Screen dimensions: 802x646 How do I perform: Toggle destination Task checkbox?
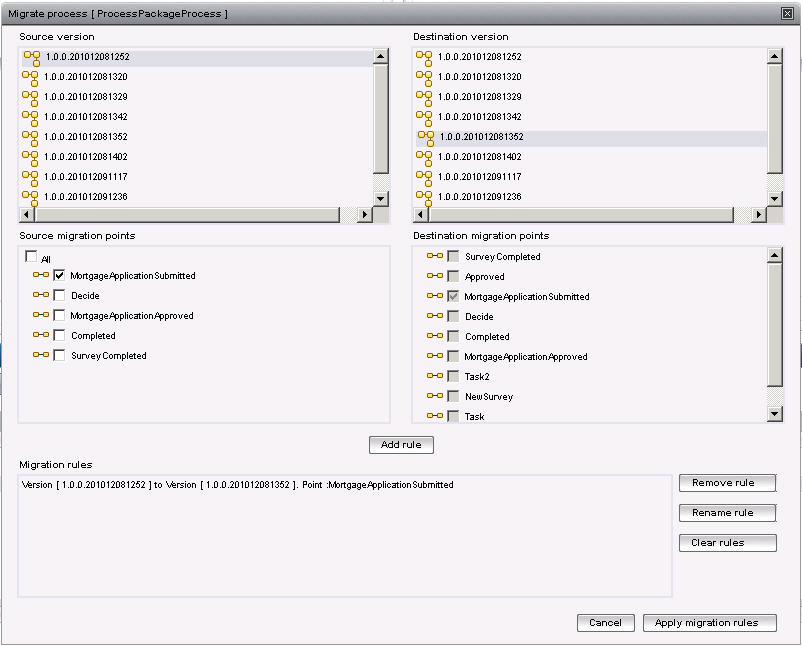coord(453,416)
